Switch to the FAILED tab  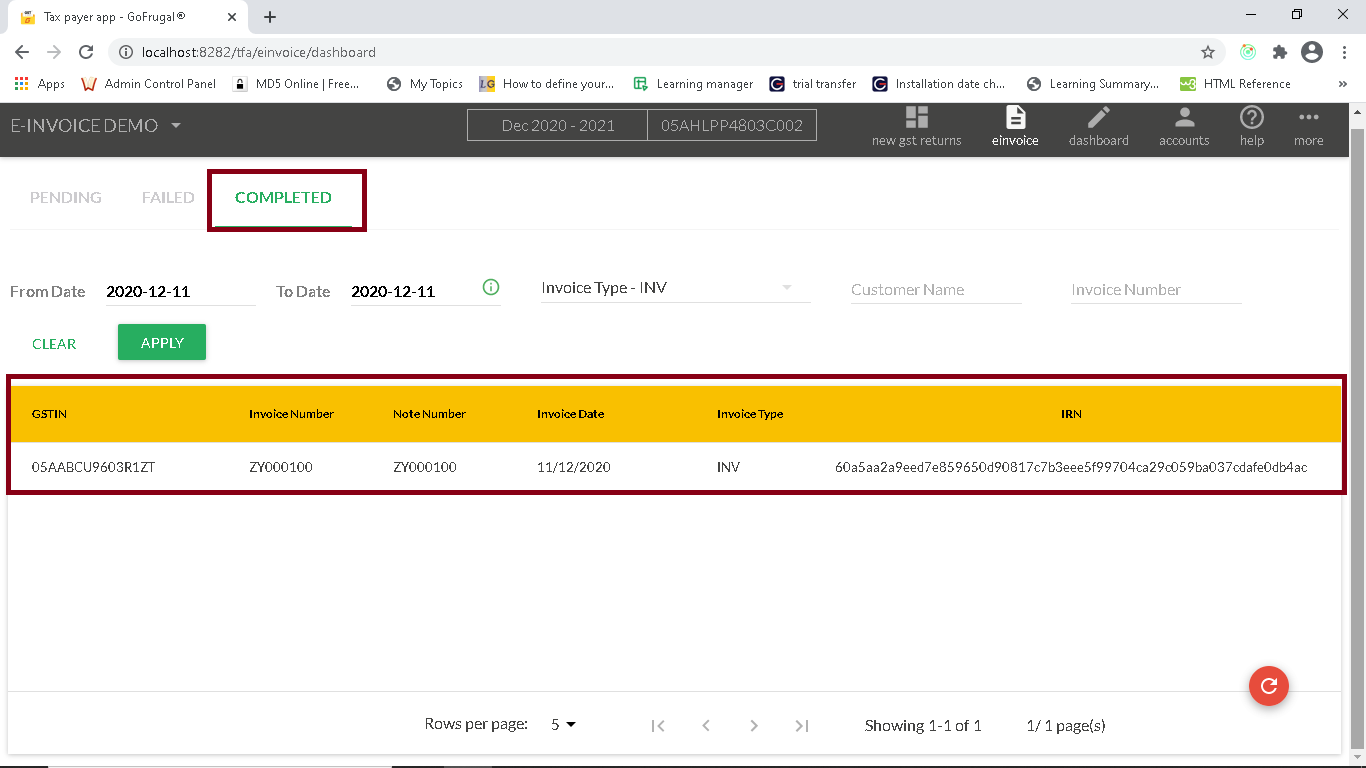coord(168,198)
